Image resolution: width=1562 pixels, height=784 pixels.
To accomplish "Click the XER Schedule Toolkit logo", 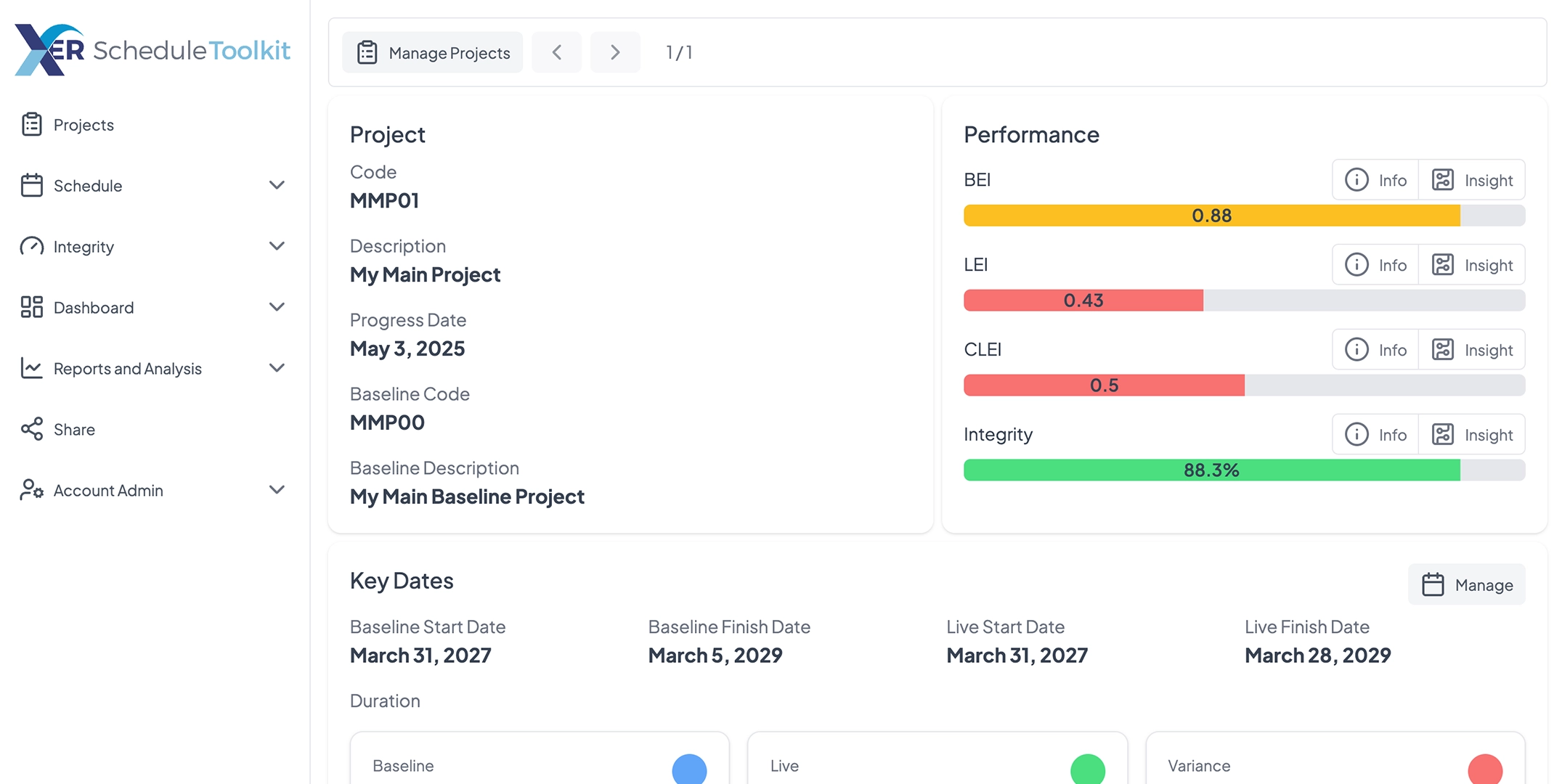I will coord(152,49).
